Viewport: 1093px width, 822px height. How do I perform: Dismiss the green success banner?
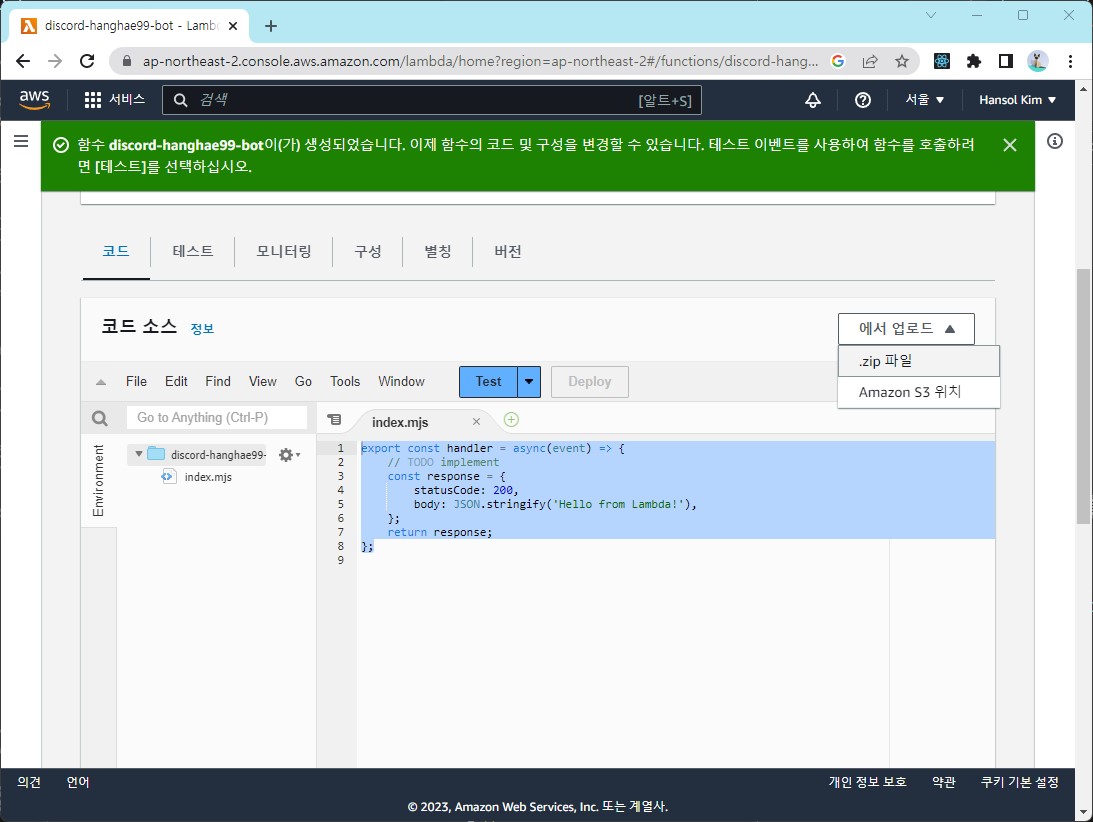[1009, 145]
